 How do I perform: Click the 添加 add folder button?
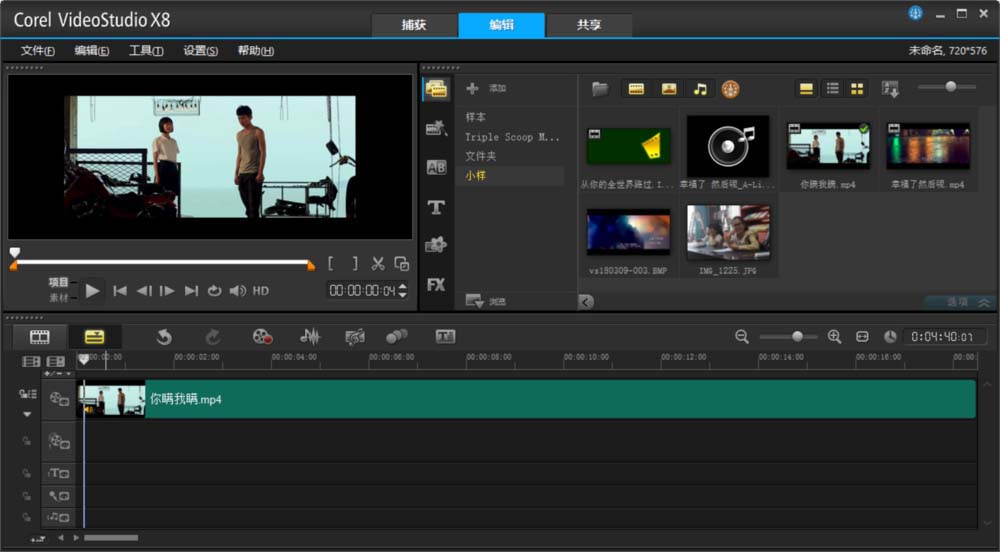486,89
